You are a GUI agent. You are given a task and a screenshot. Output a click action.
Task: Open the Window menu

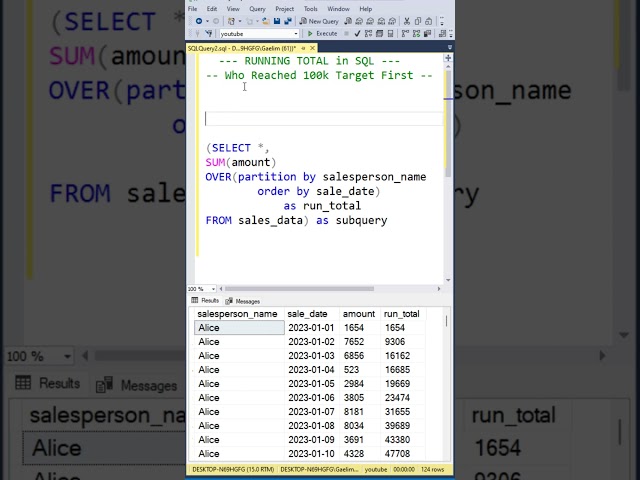click(338, 9)
